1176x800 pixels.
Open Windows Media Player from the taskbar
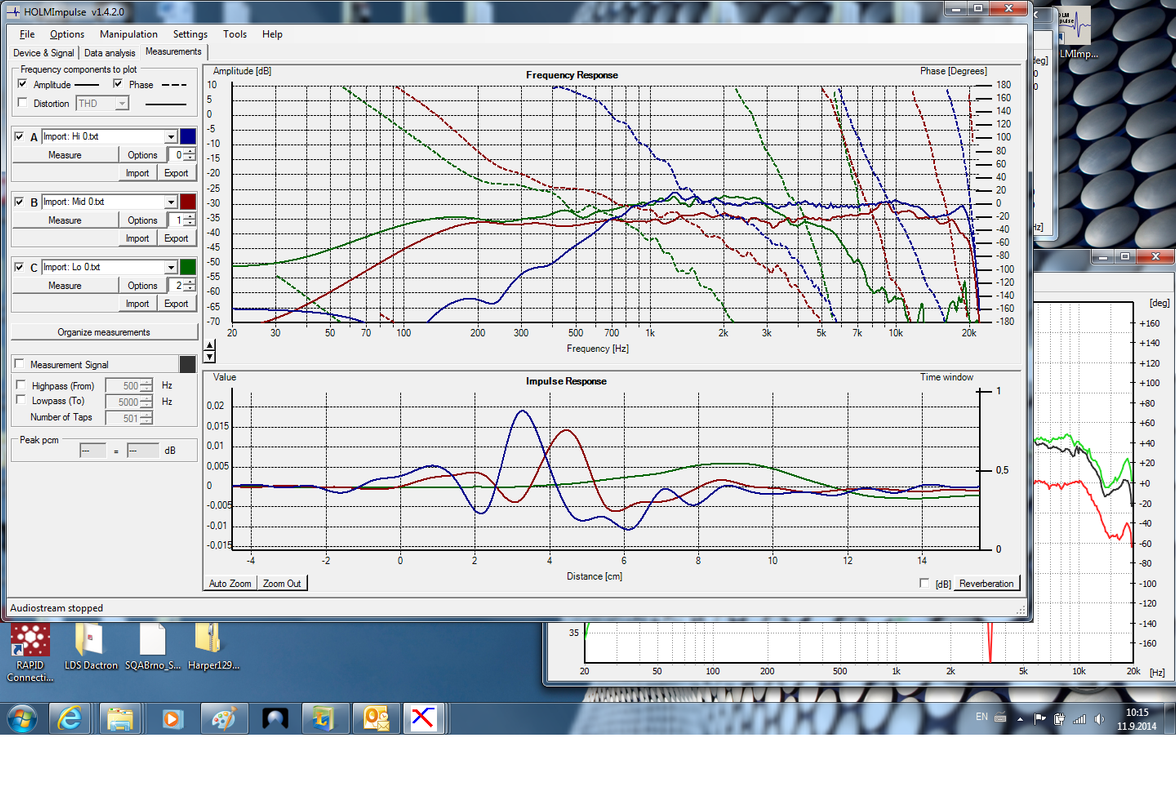pyautogui.click(x=172, y=719)
